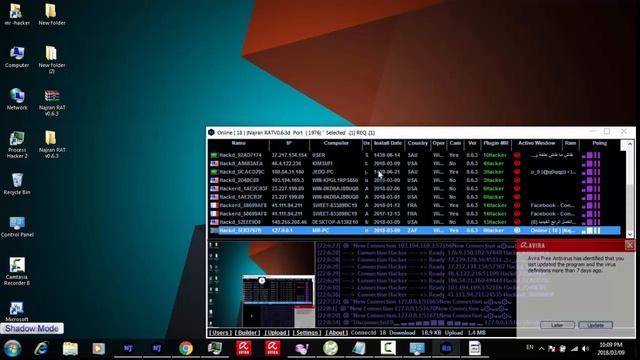
Task: Open Google Chrome from the taskbar
Action: click(x=186, y=349)
